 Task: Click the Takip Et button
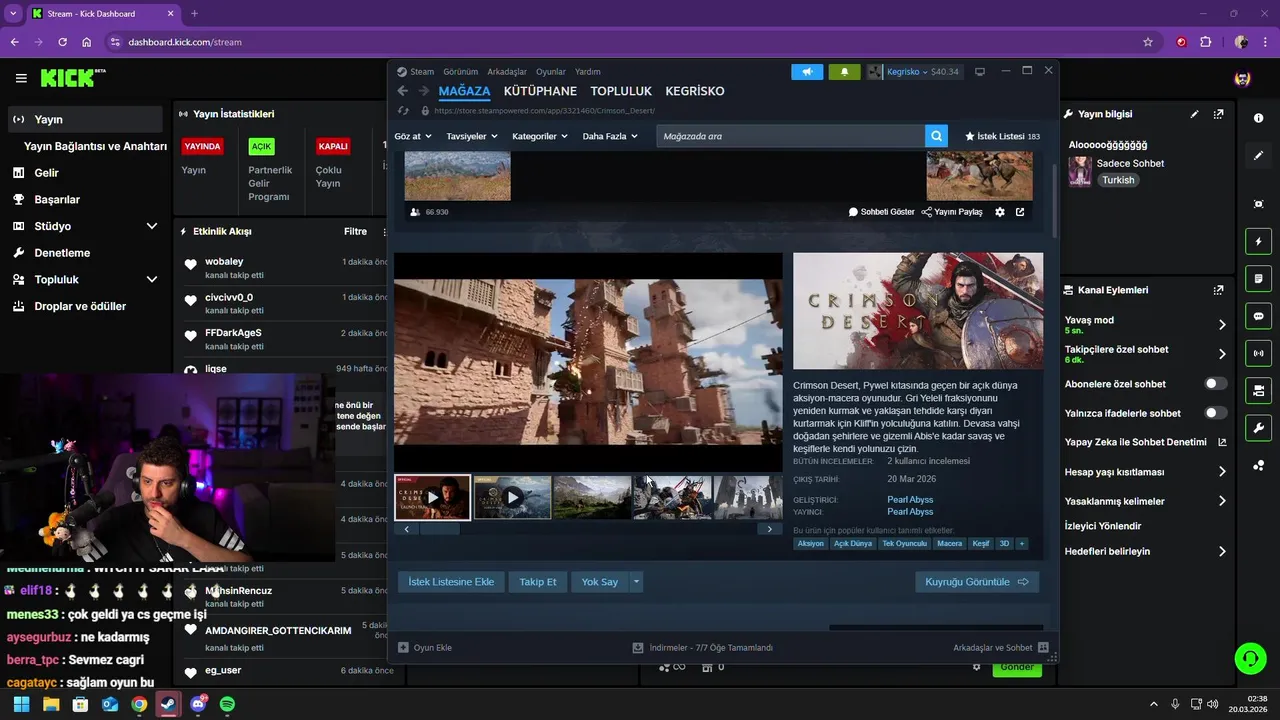[538, 582]
